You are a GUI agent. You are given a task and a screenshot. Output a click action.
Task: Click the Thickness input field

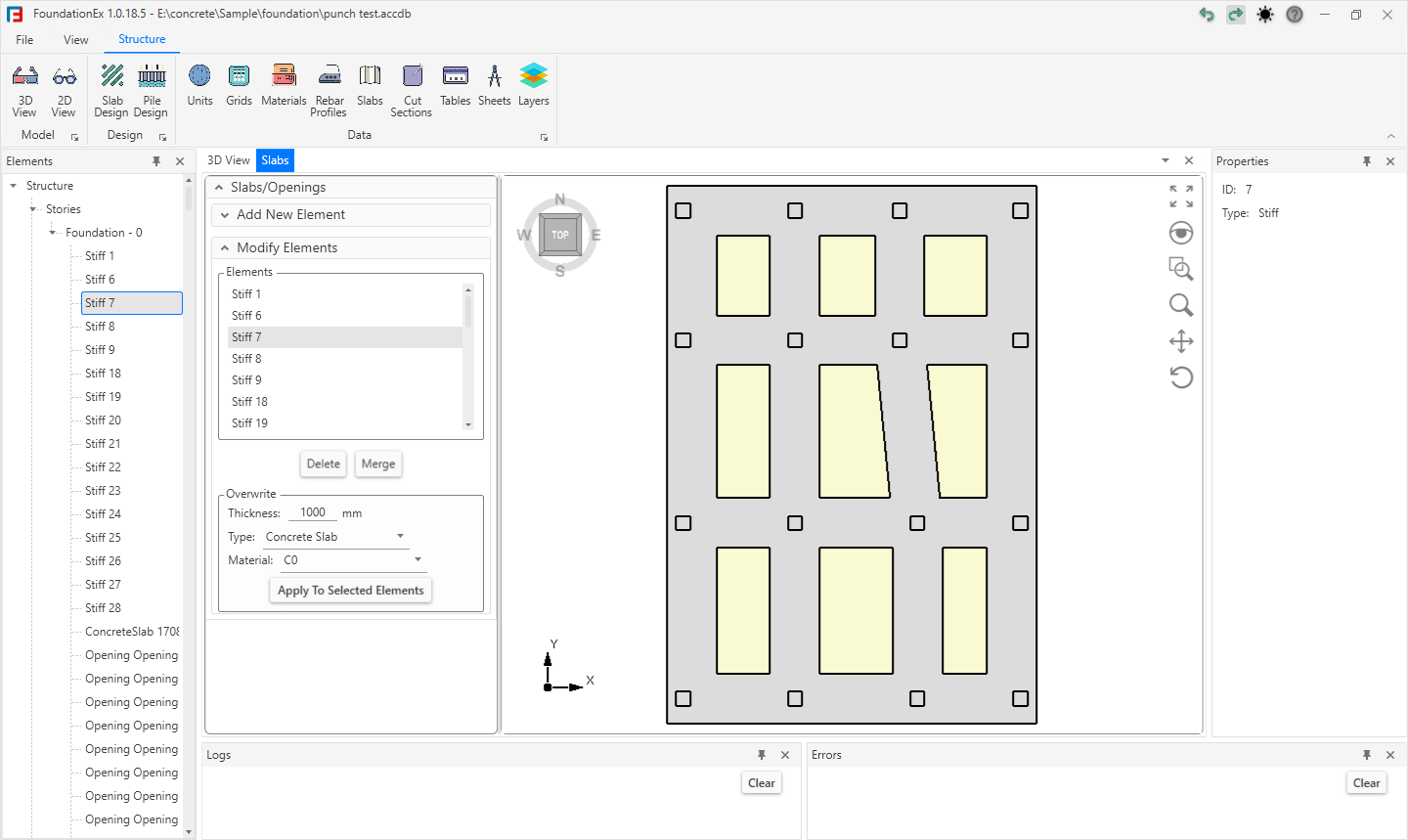point(313,512)
